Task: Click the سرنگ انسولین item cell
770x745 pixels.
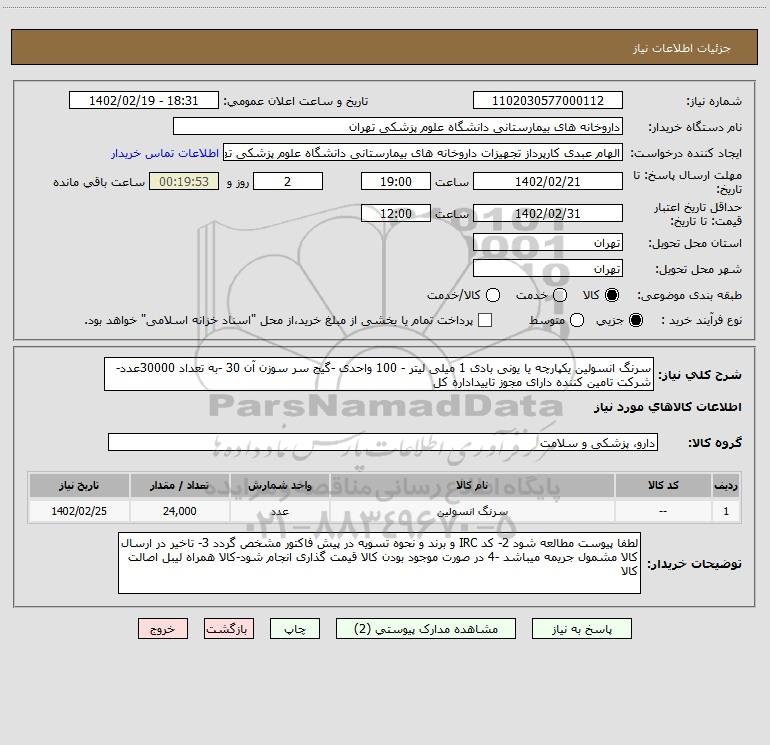Action: tap(472, 511)
